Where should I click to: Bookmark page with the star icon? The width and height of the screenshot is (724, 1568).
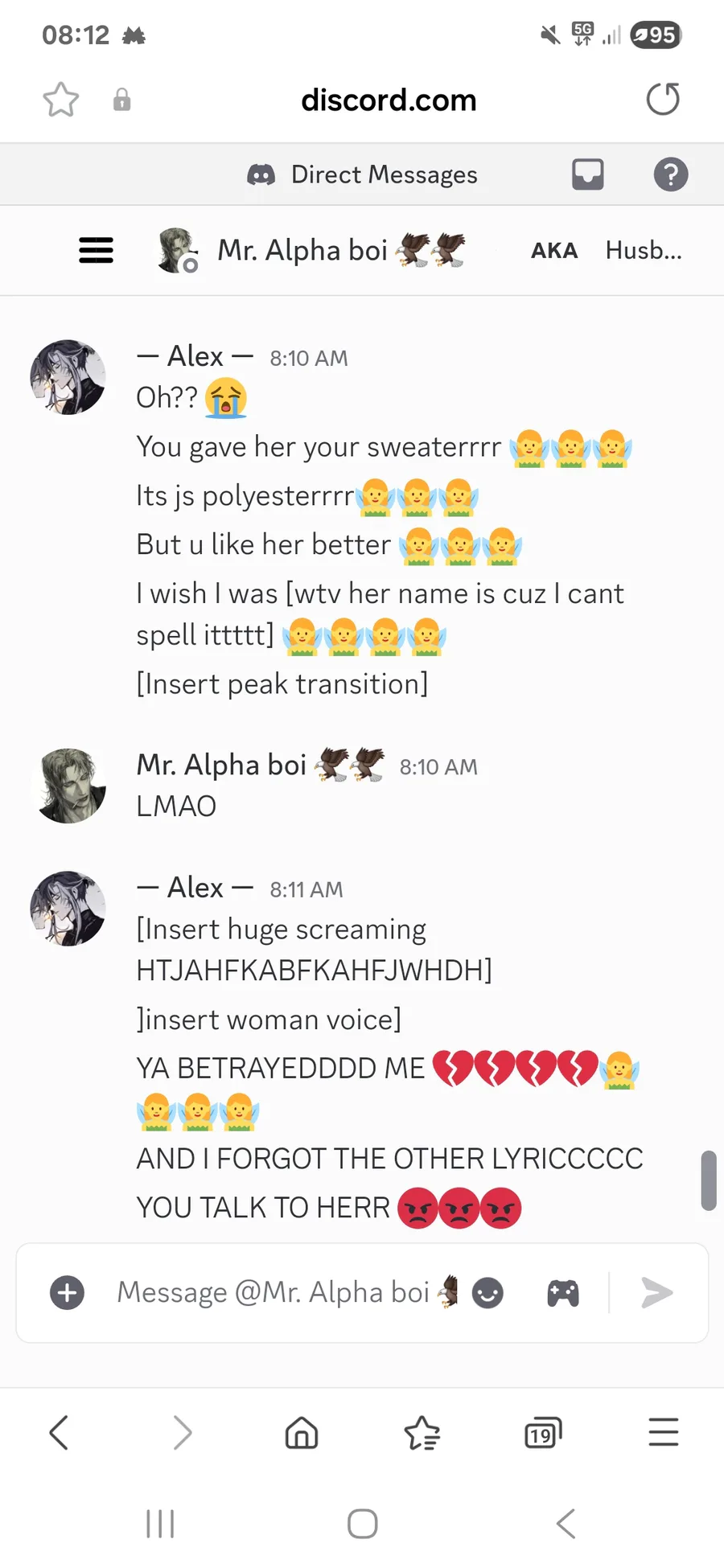tap(61, 100)
